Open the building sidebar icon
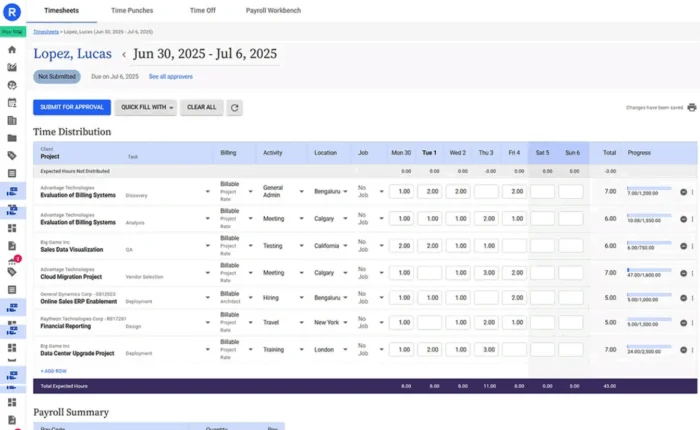This screenshot has height=430, width=700. pos(12,121)
